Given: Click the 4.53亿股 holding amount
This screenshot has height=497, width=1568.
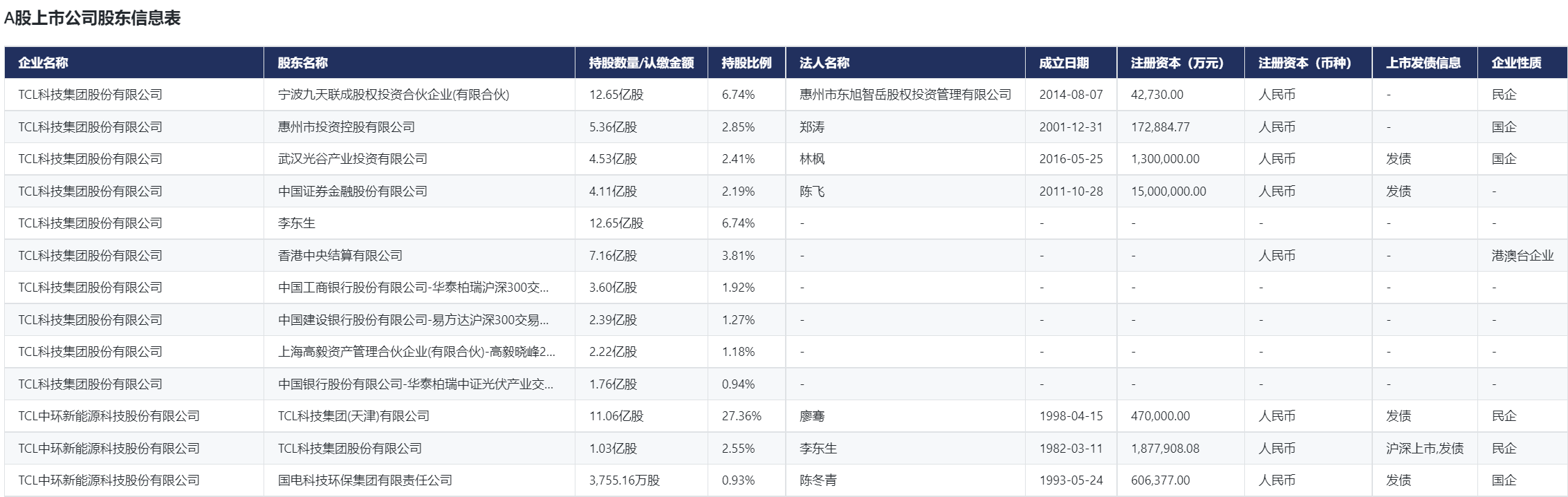Looking at the screenshot, I should pos(613,159).
